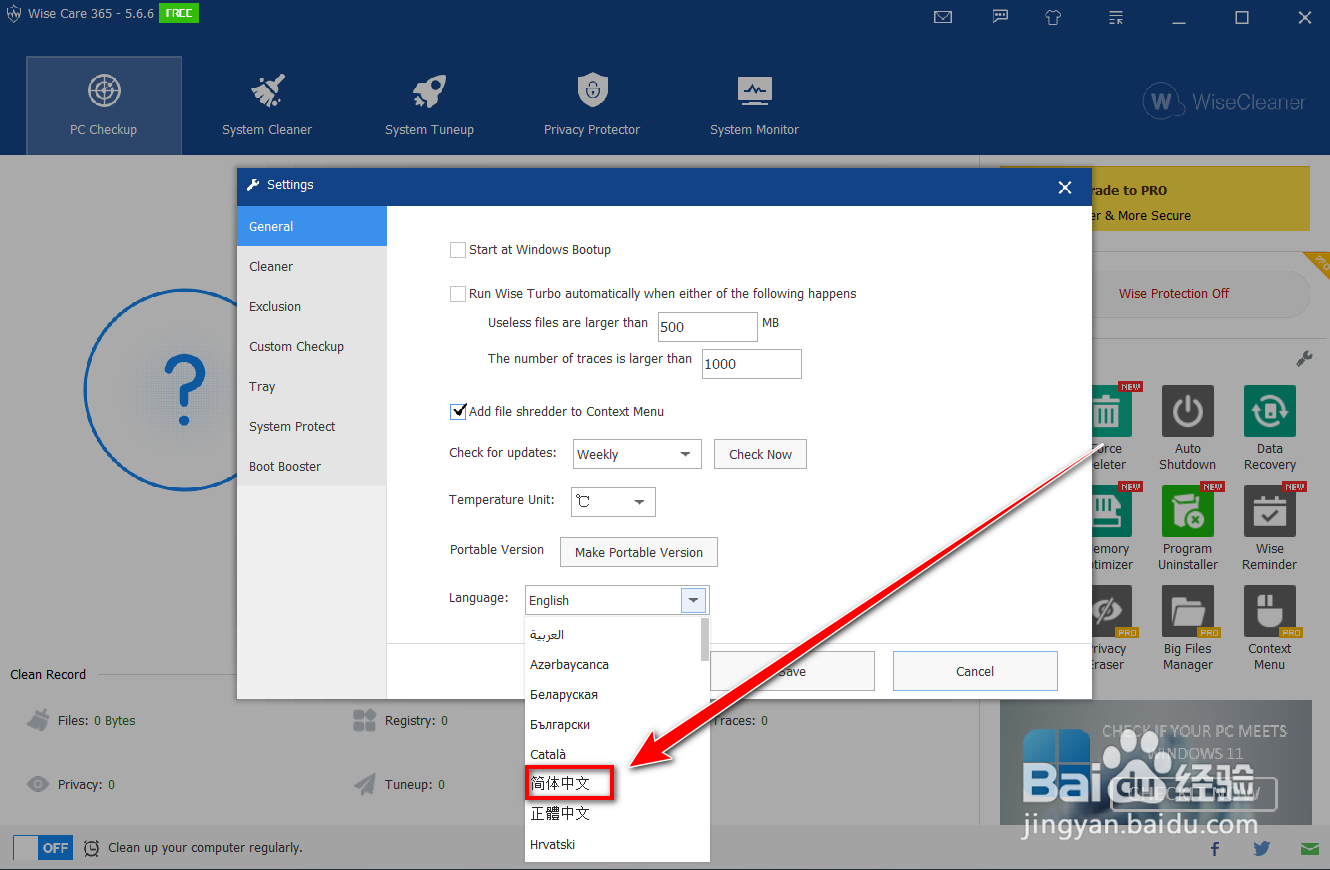Choose Български from the language list

pos(613,724)
